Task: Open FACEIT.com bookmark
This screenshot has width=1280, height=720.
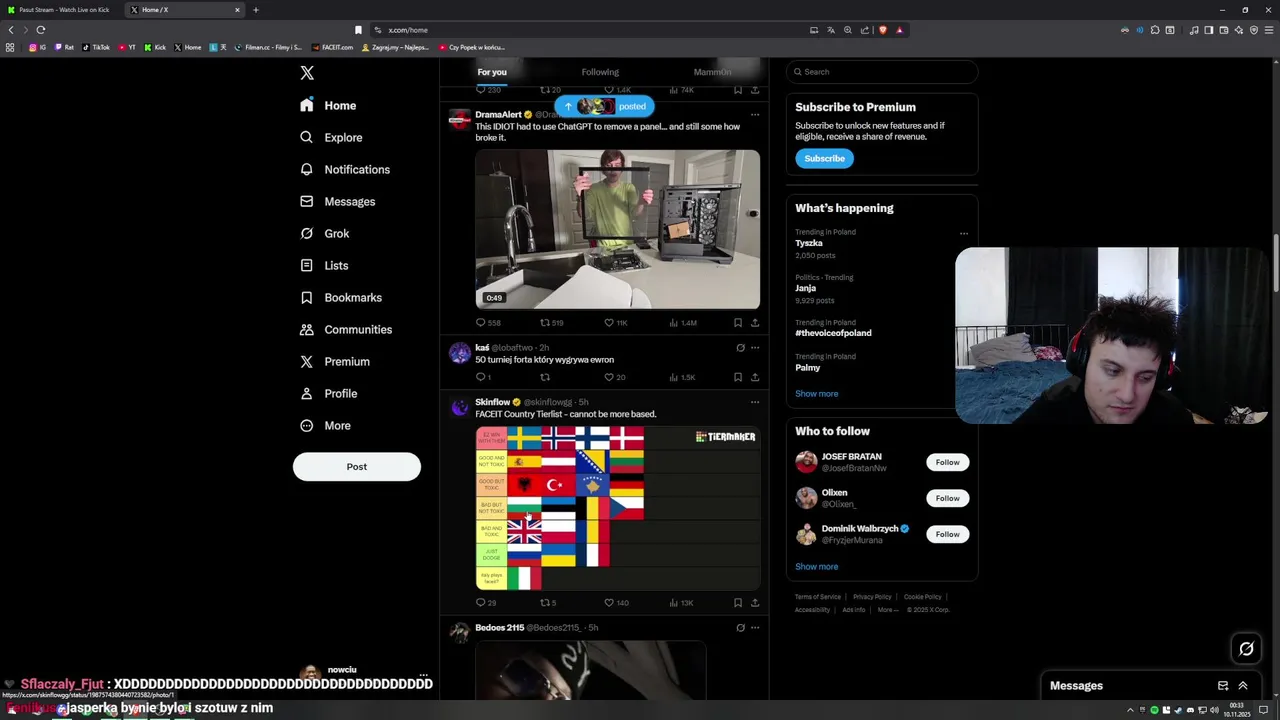Action: coord(333,47)
